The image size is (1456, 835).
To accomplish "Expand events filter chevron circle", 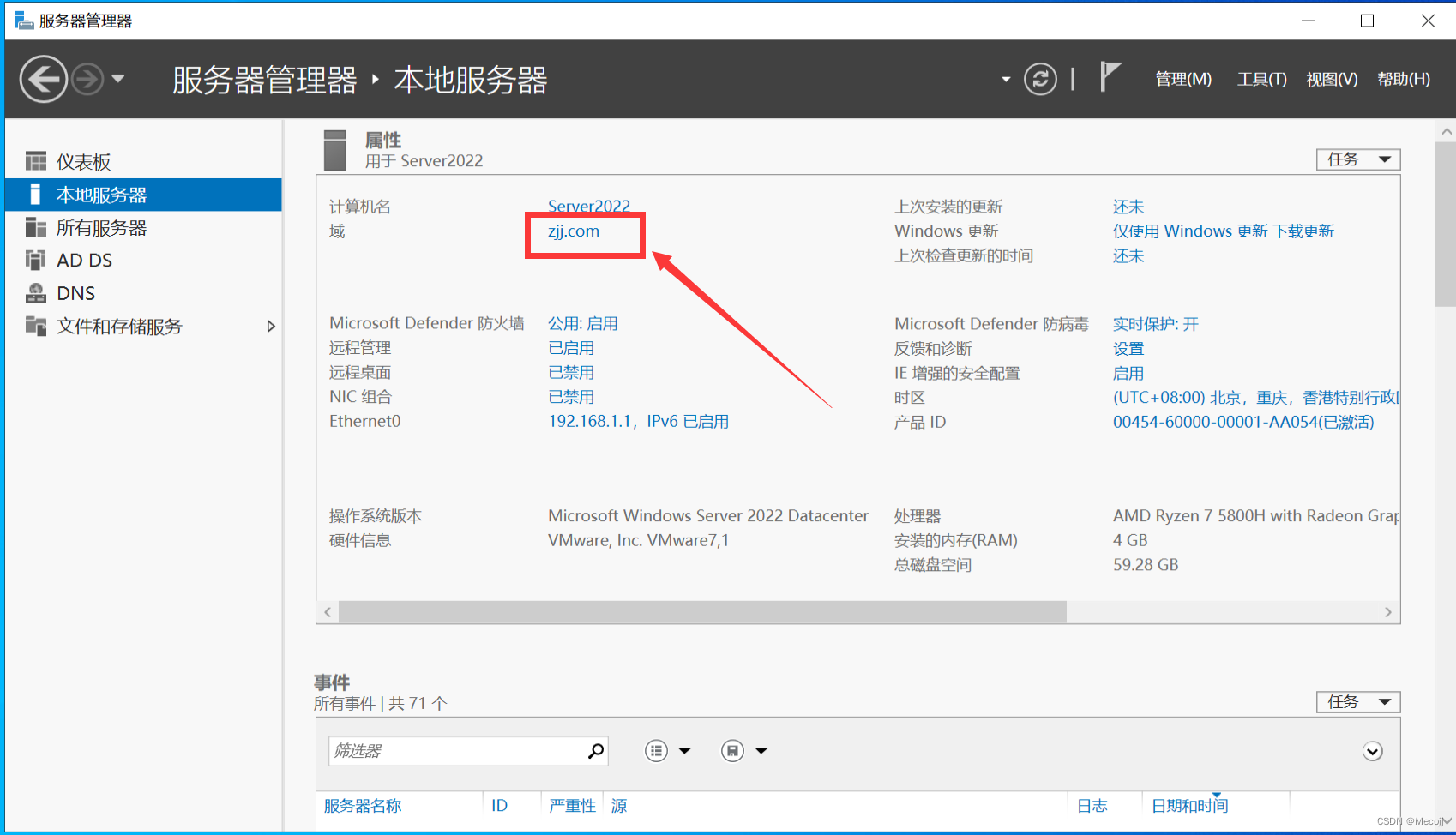I will click(1373, 751).
